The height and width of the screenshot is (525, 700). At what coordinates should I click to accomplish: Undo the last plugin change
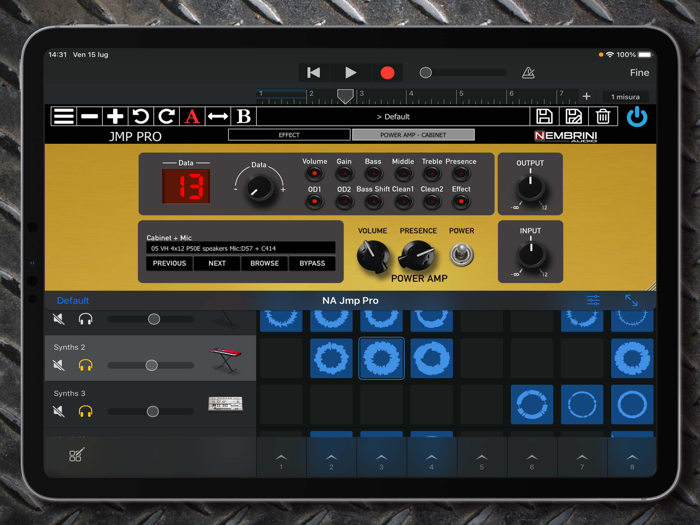pyautogui.click(x=141, y=117)
